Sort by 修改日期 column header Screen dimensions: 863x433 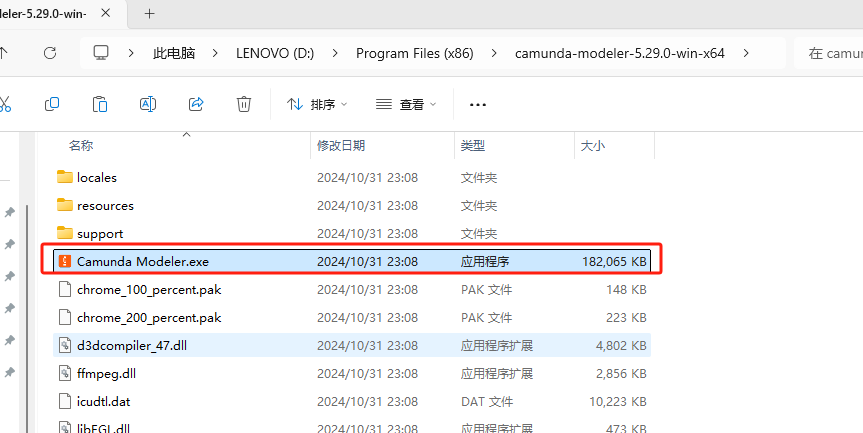pos(341,146)
